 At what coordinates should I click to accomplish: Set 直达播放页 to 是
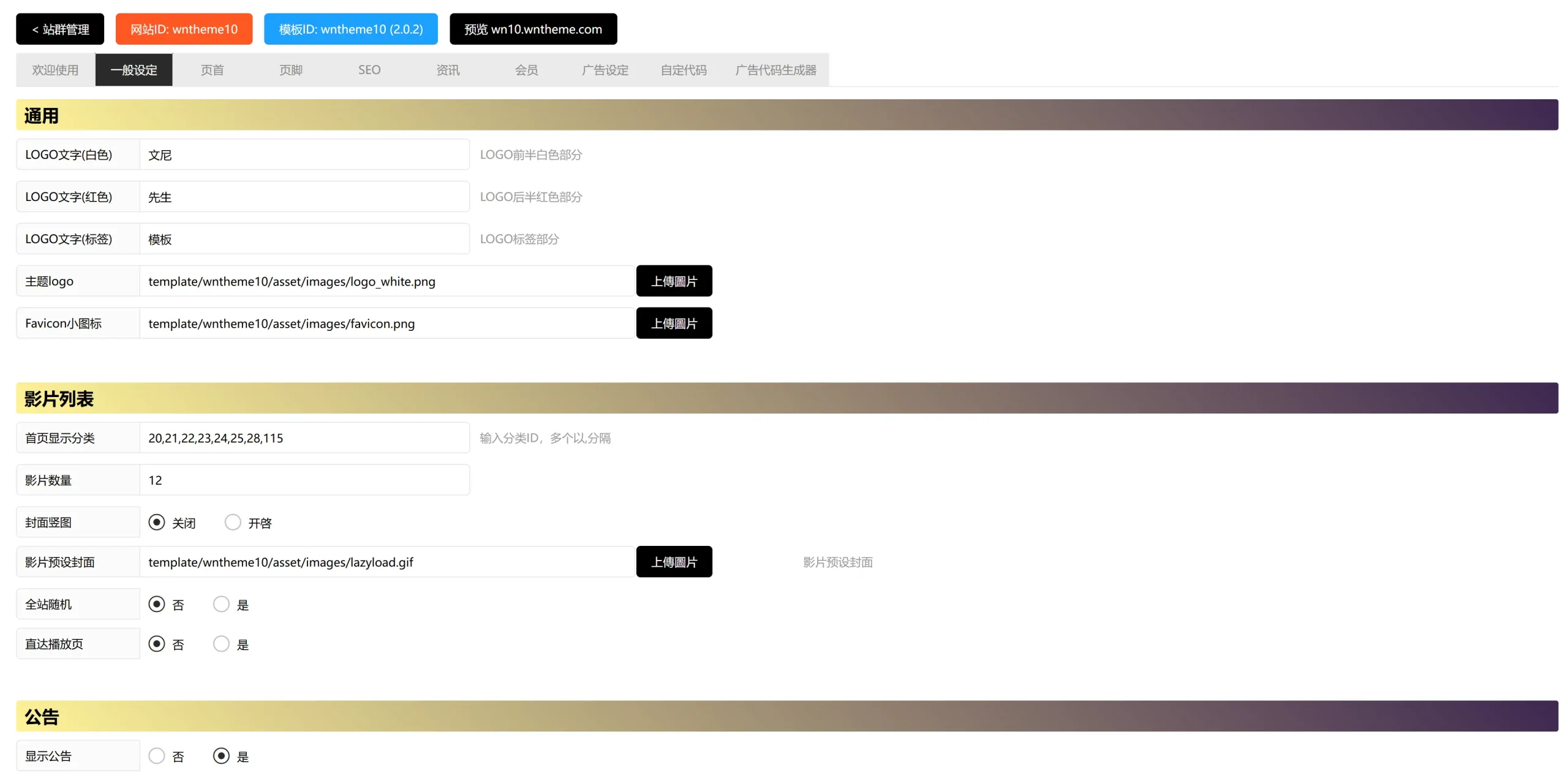(x=221, y=644)
